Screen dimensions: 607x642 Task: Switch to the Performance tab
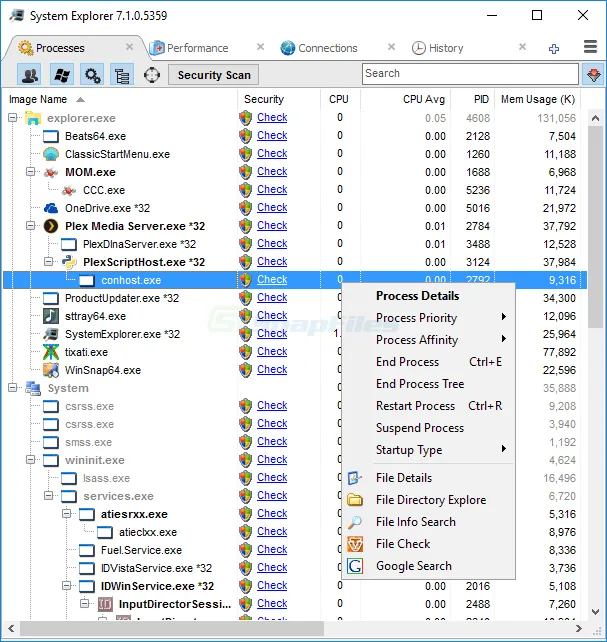pos(197,48)
